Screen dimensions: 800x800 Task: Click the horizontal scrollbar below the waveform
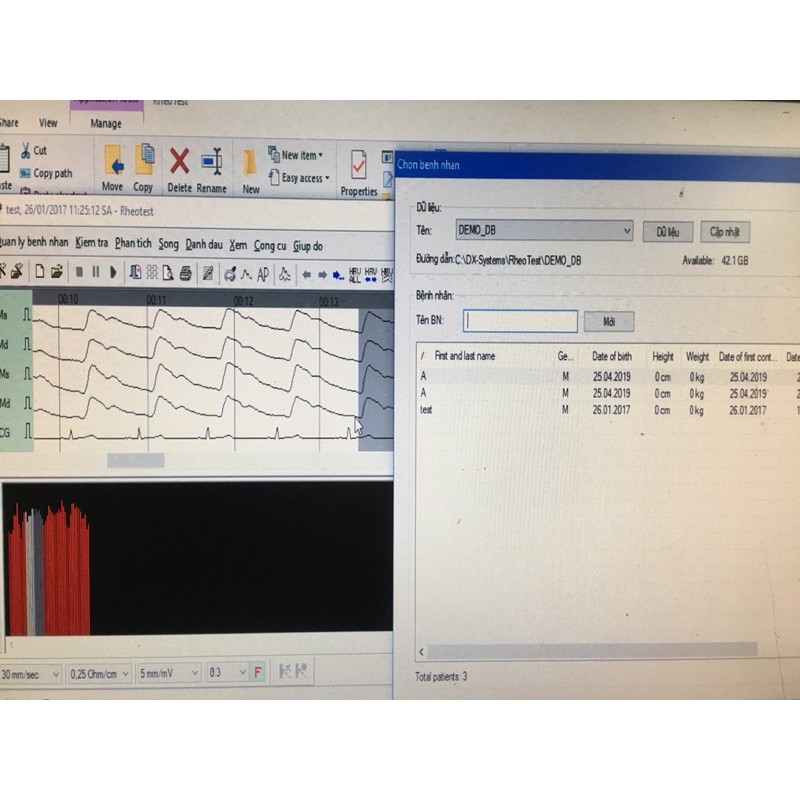pyautogui.click(x=136, y=460)
